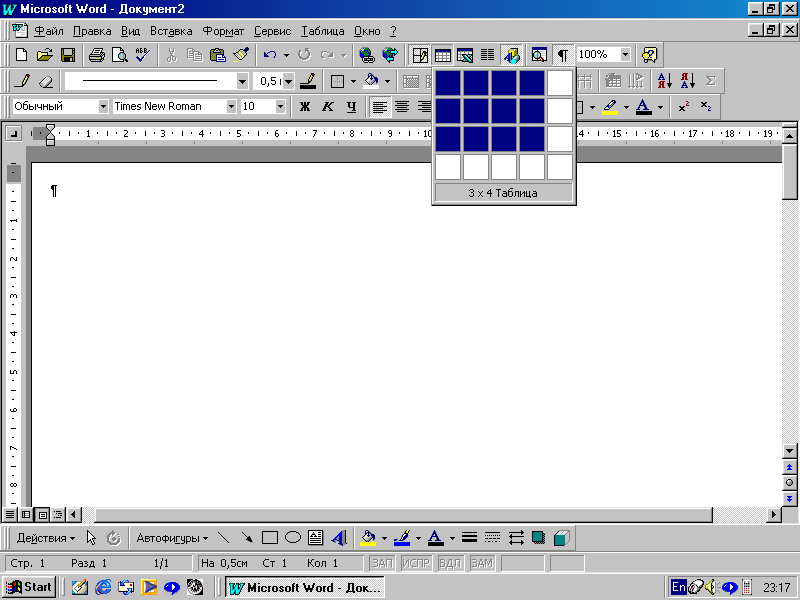The width and height of the screenshot is (800, 600).
Task: Save the document with floppy icon
Action: pos(68,55)
